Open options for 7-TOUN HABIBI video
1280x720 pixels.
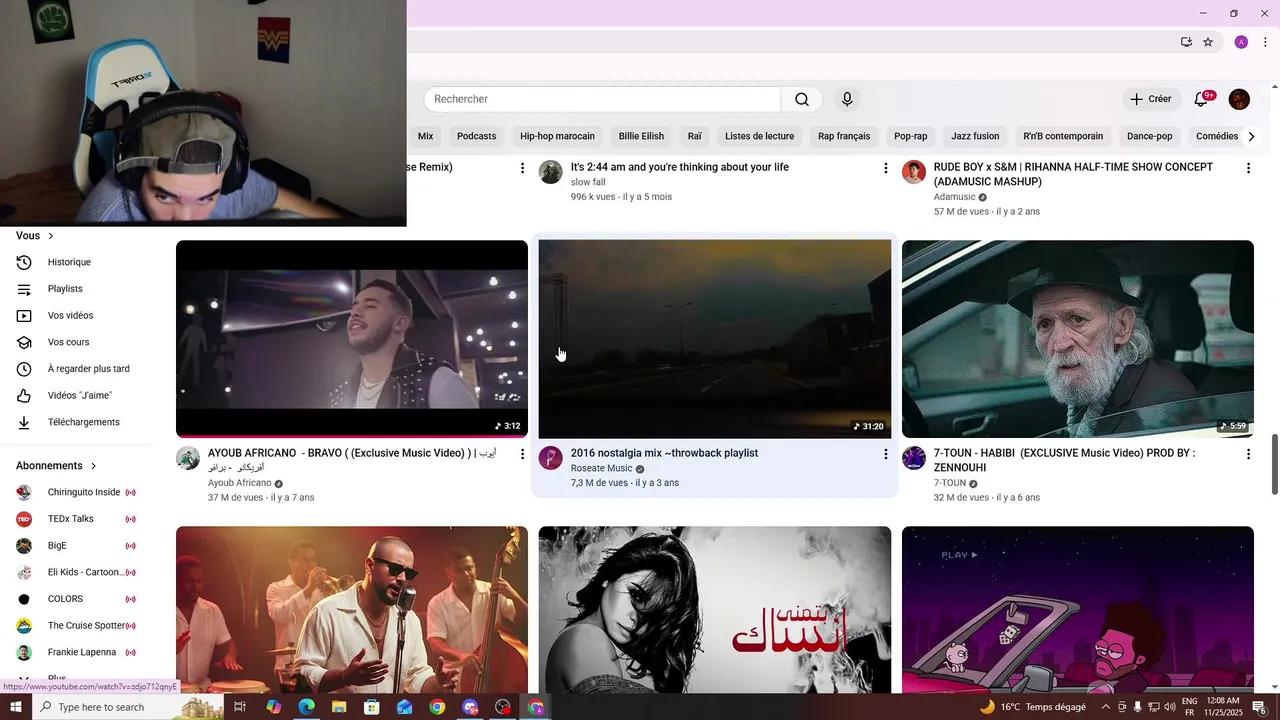[1248, 454]
